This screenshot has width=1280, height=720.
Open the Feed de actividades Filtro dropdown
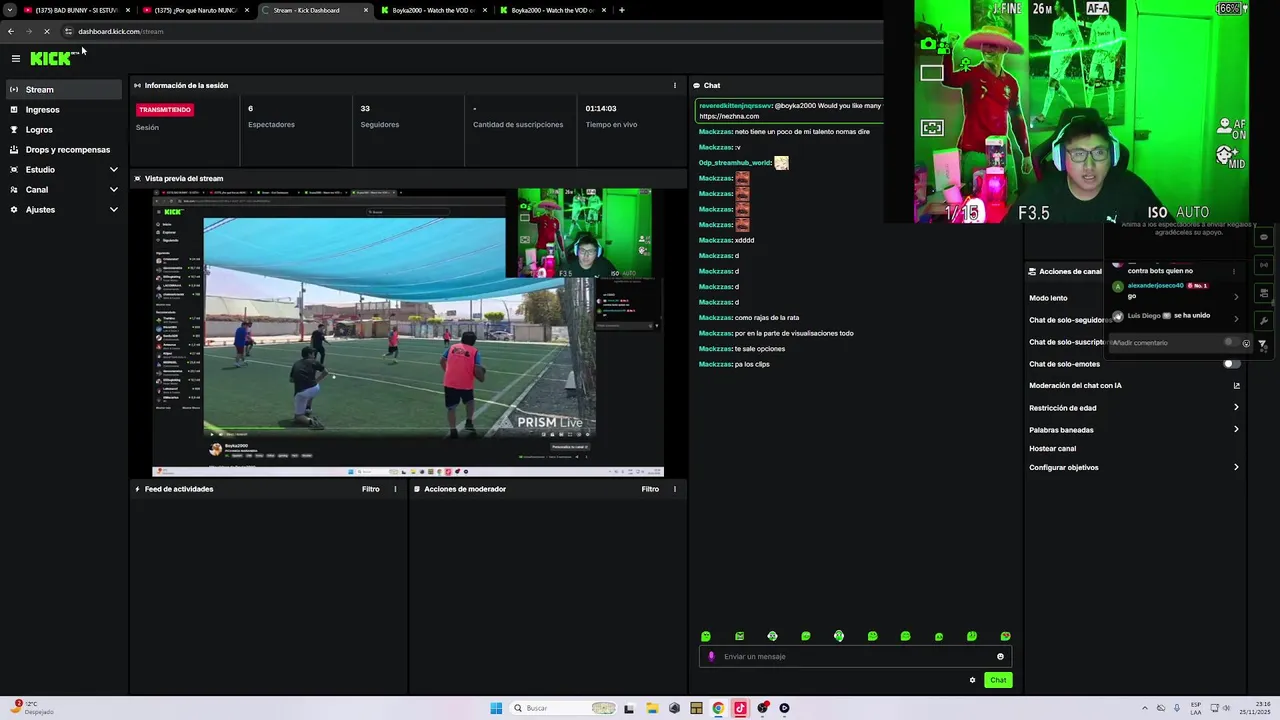point(371,489)
